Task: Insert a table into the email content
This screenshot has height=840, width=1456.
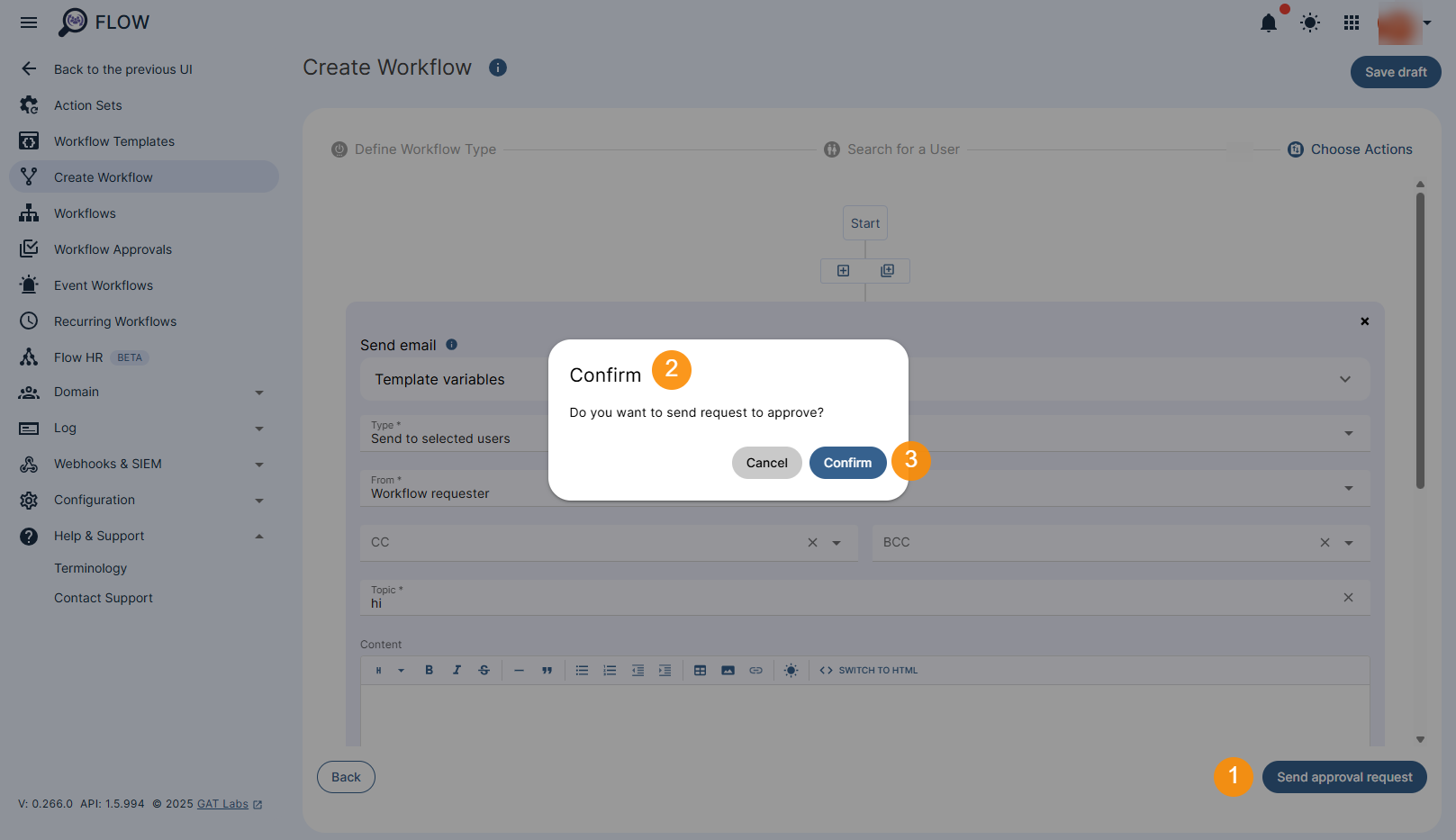Action: (x=700, y=670)
